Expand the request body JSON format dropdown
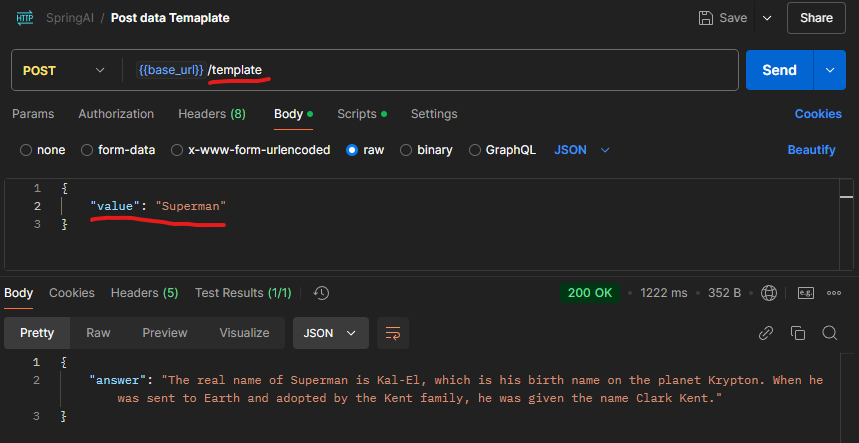Viewport: 859px width, 443px height. (x=581, y=150)
